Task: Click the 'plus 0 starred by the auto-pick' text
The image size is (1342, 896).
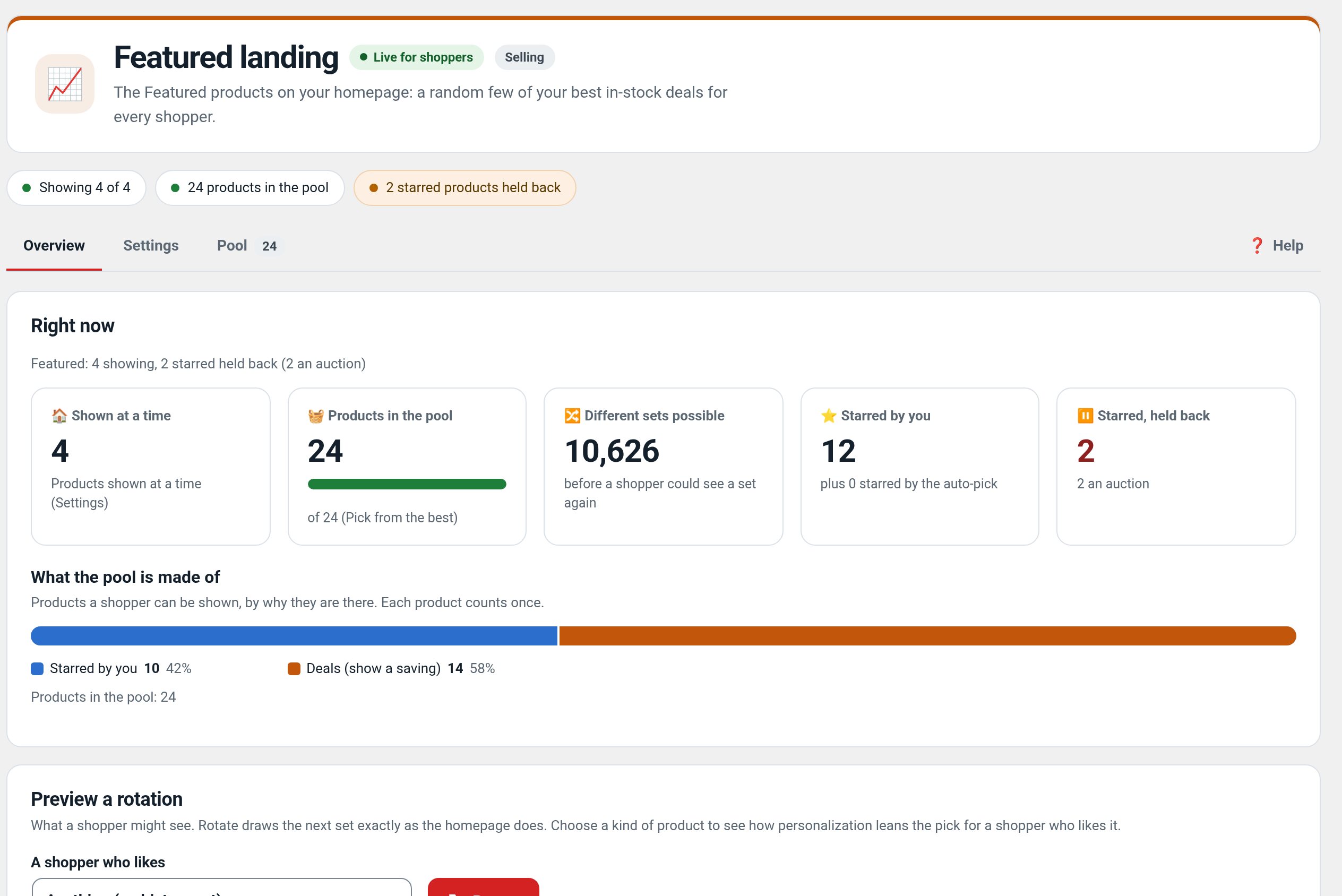Action: [x=908, y=484]
